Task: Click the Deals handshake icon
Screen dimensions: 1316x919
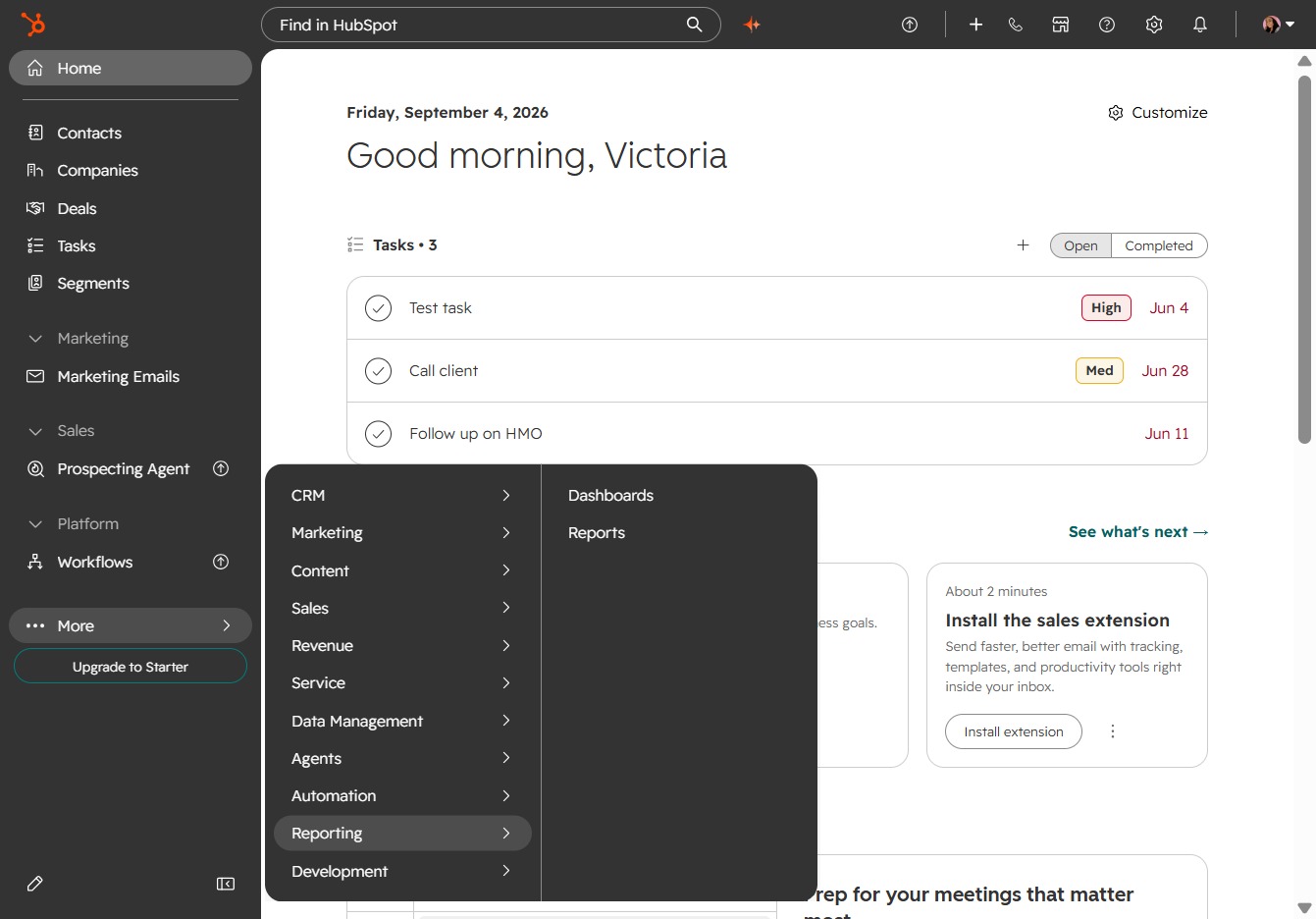Action: (x=35, y=208)
